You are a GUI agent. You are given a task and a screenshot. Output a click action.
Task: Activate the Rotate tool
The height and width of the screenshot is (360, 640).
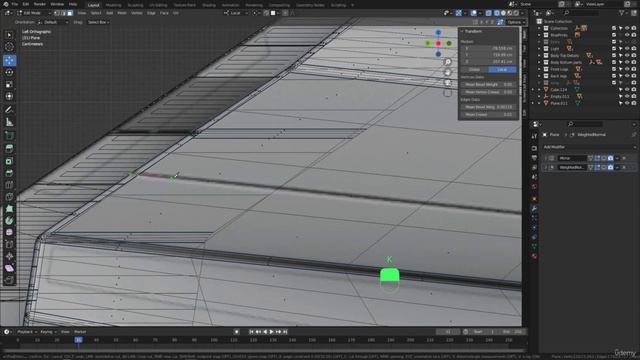click(9, 72)
